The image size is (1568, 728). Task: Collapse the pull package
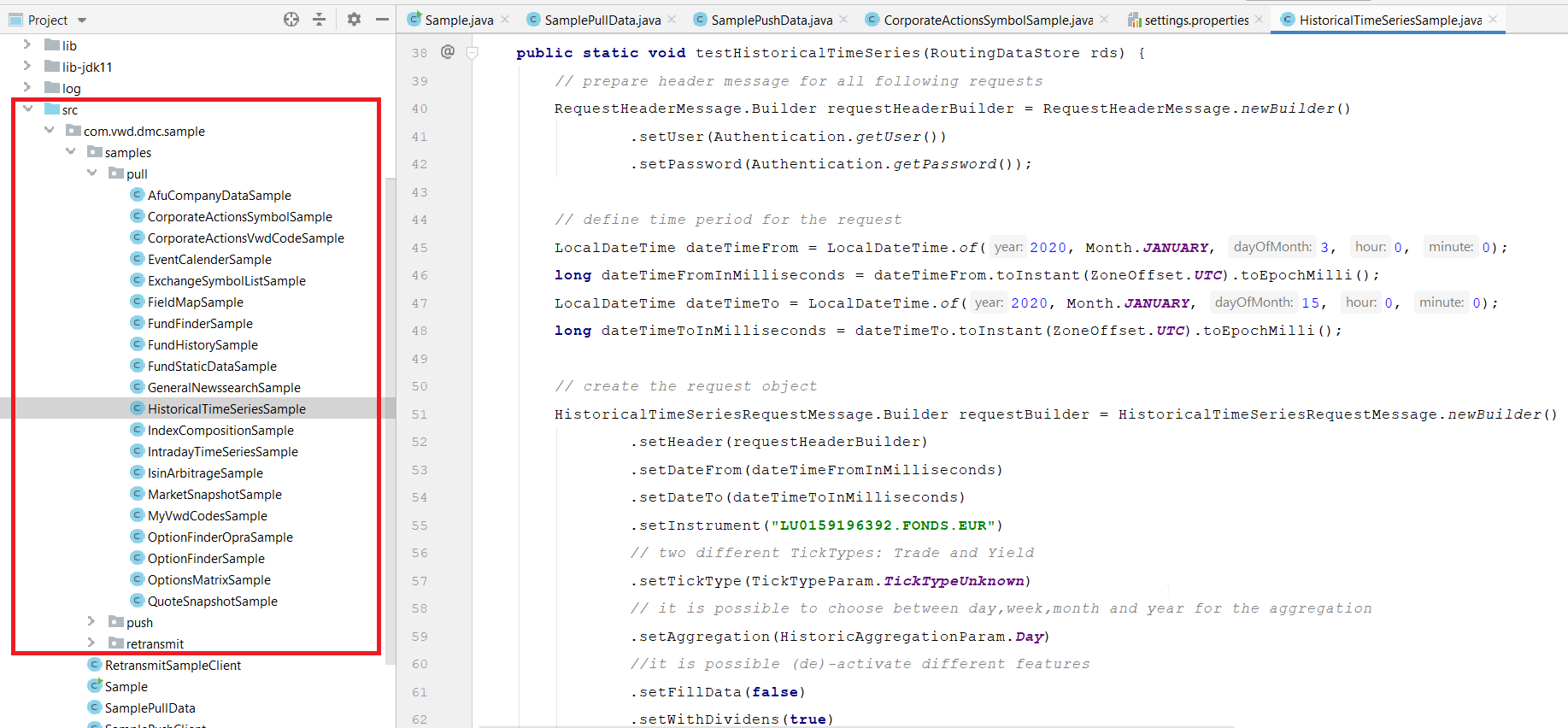(x=92, y=173)
